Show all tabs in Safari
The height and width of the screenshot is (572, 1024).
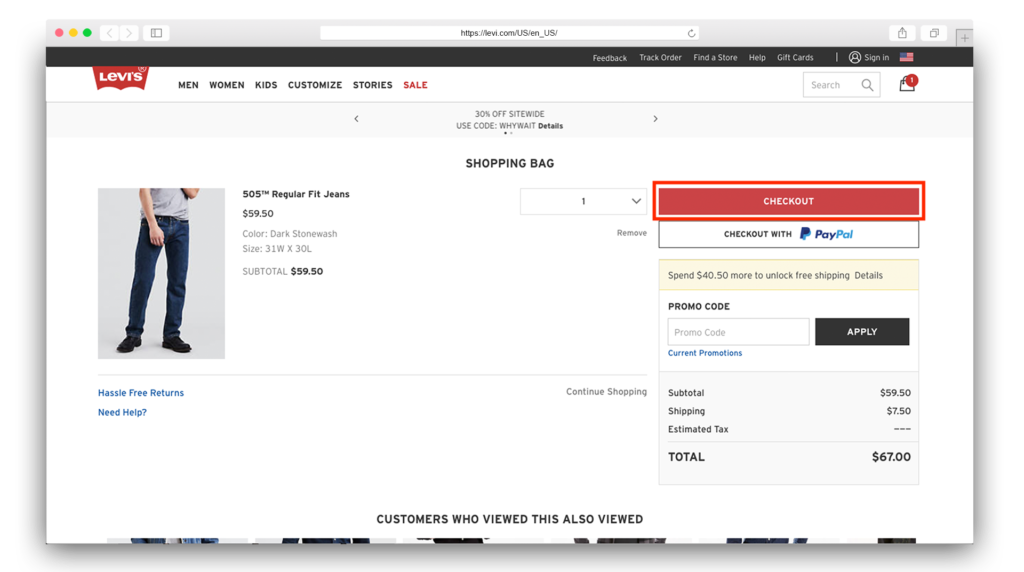pos(934,33)
